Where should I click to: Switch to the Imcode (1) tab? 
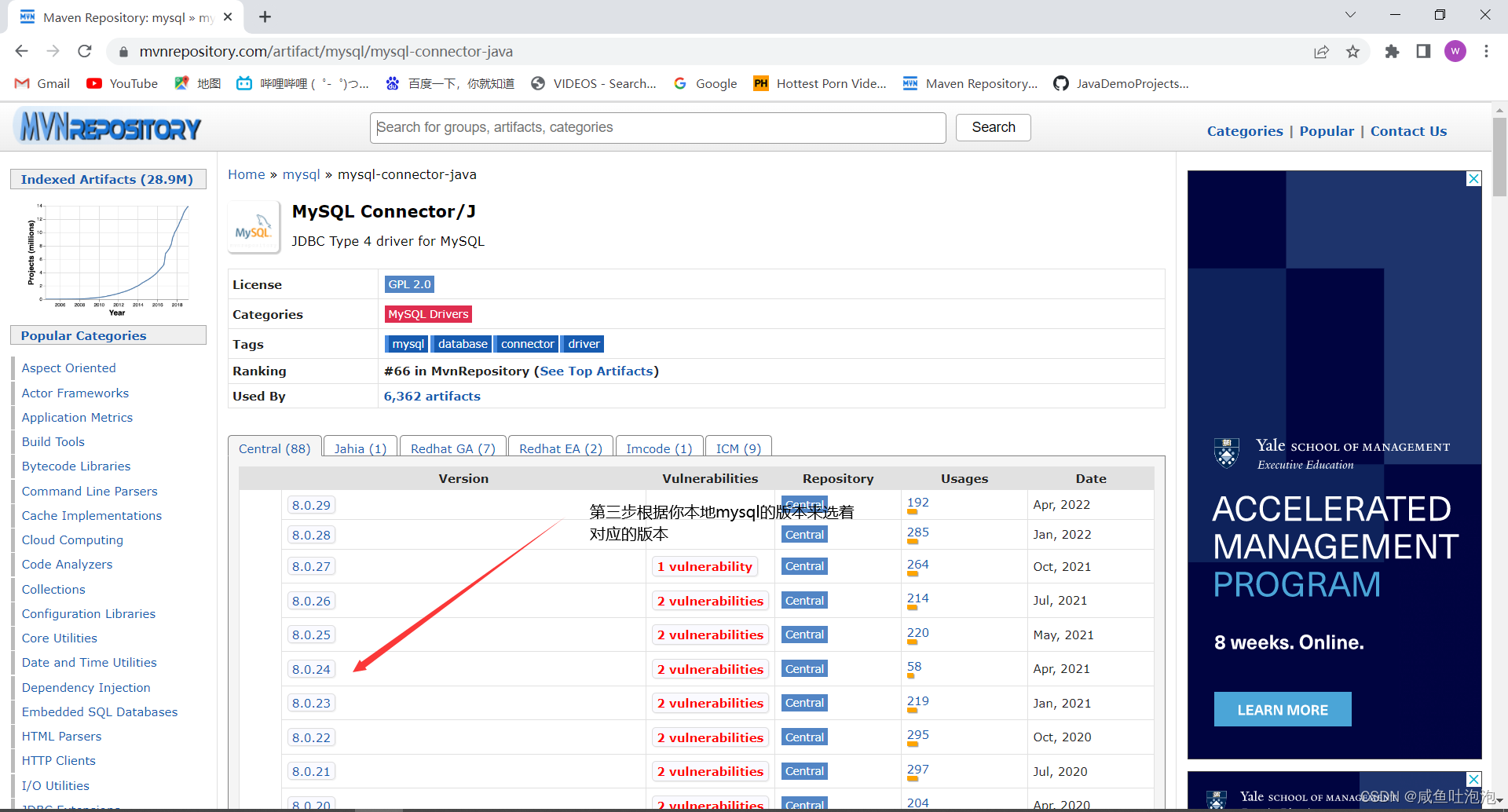click(659, 448)
